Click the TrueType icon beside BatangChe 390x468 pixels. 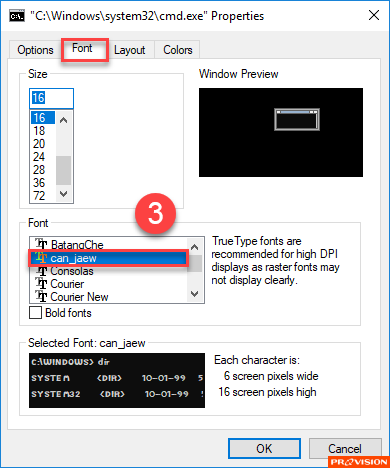[x=41, y=244]
